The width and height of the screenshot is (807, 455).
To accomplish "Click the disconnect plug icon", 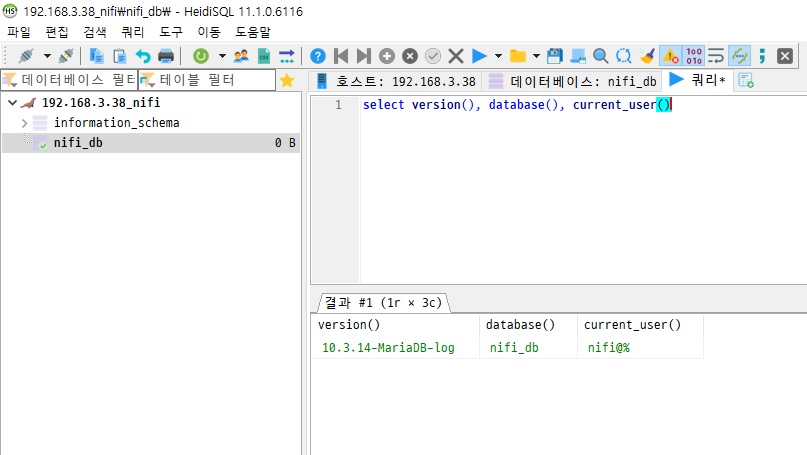I will (x=66, y=56).
